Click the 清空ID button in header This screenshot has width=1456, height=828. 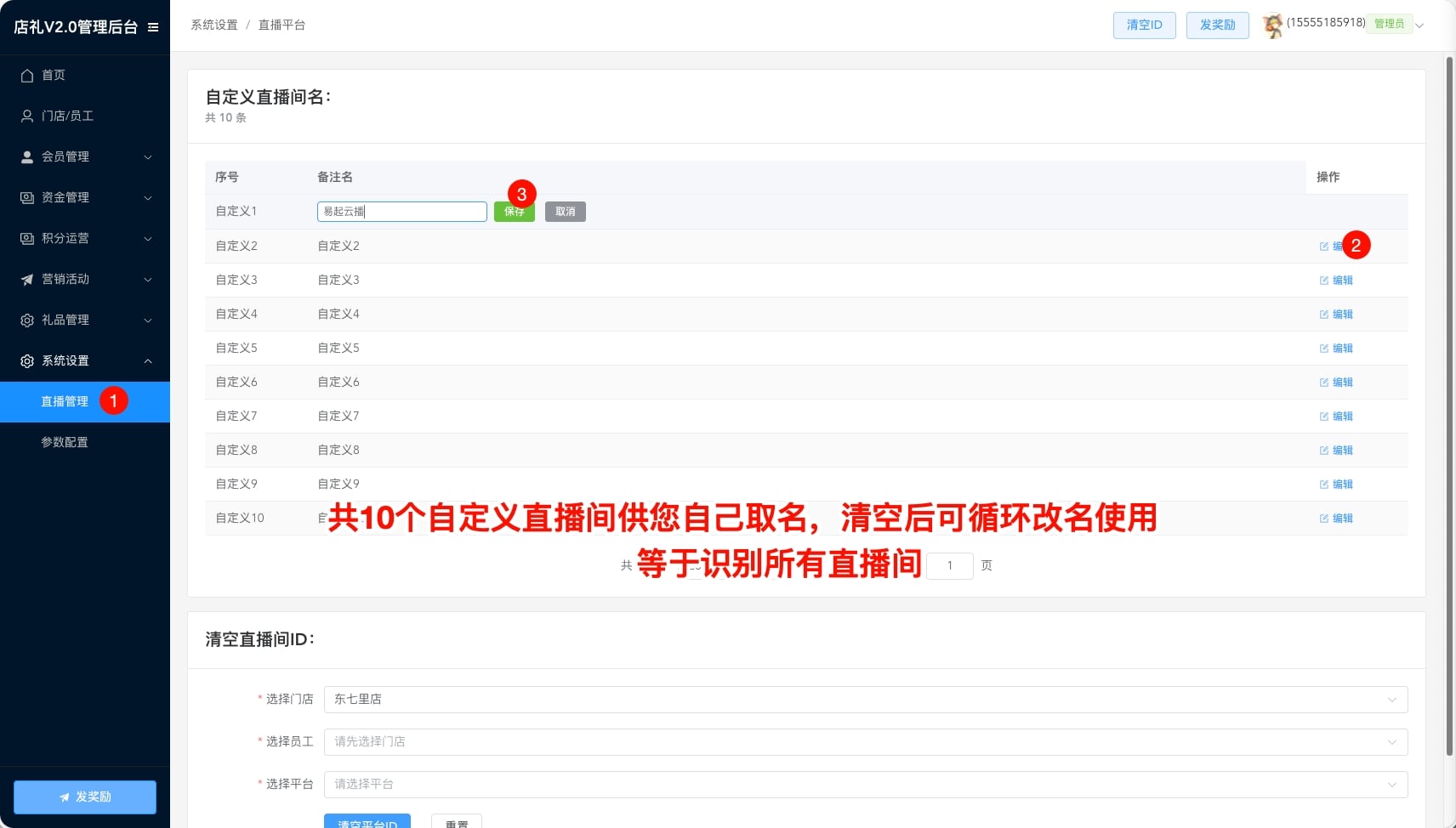[x=1144, y=26]
